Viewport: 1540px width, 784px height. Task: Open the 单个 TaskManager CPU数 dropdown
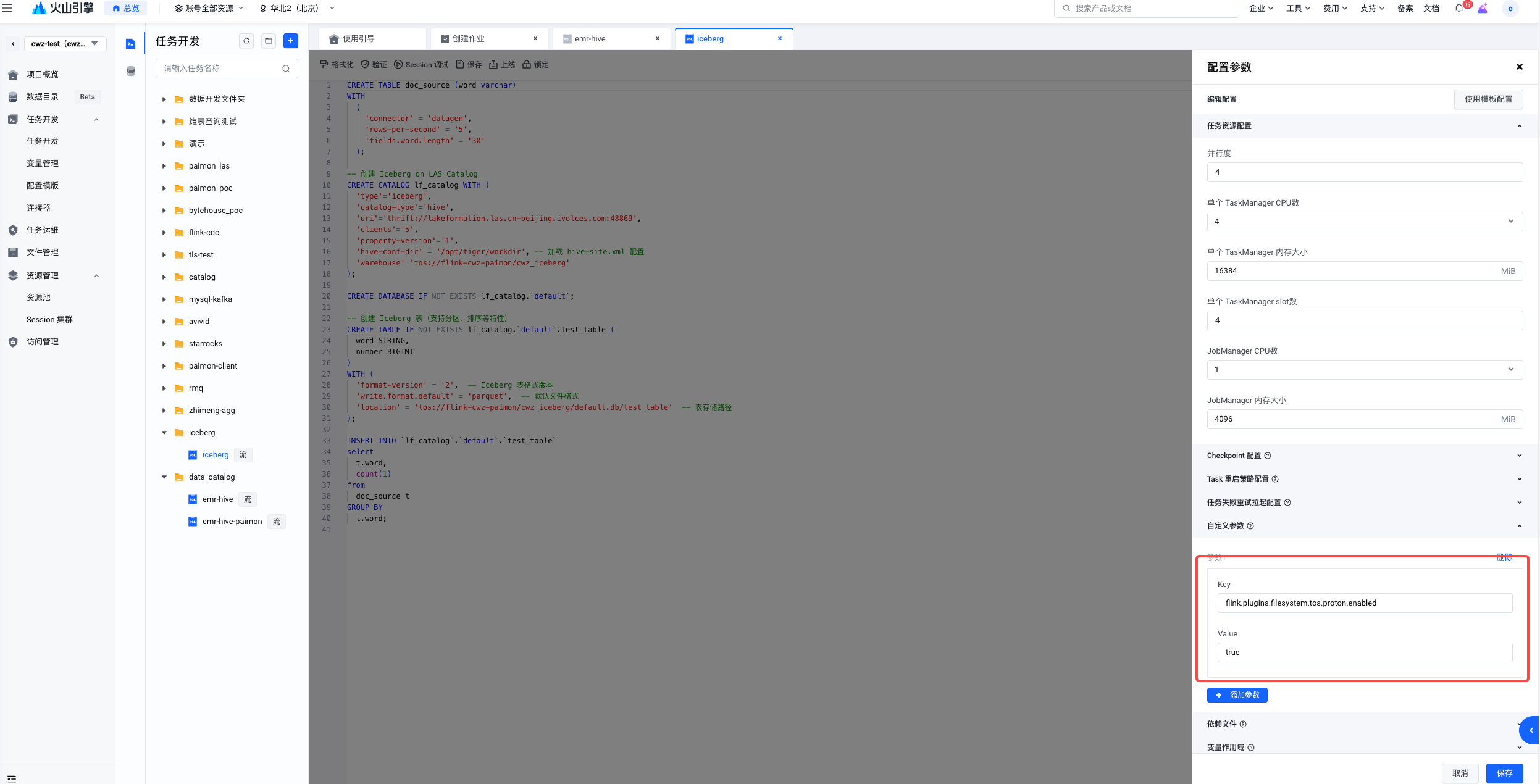pos(1364,222)
